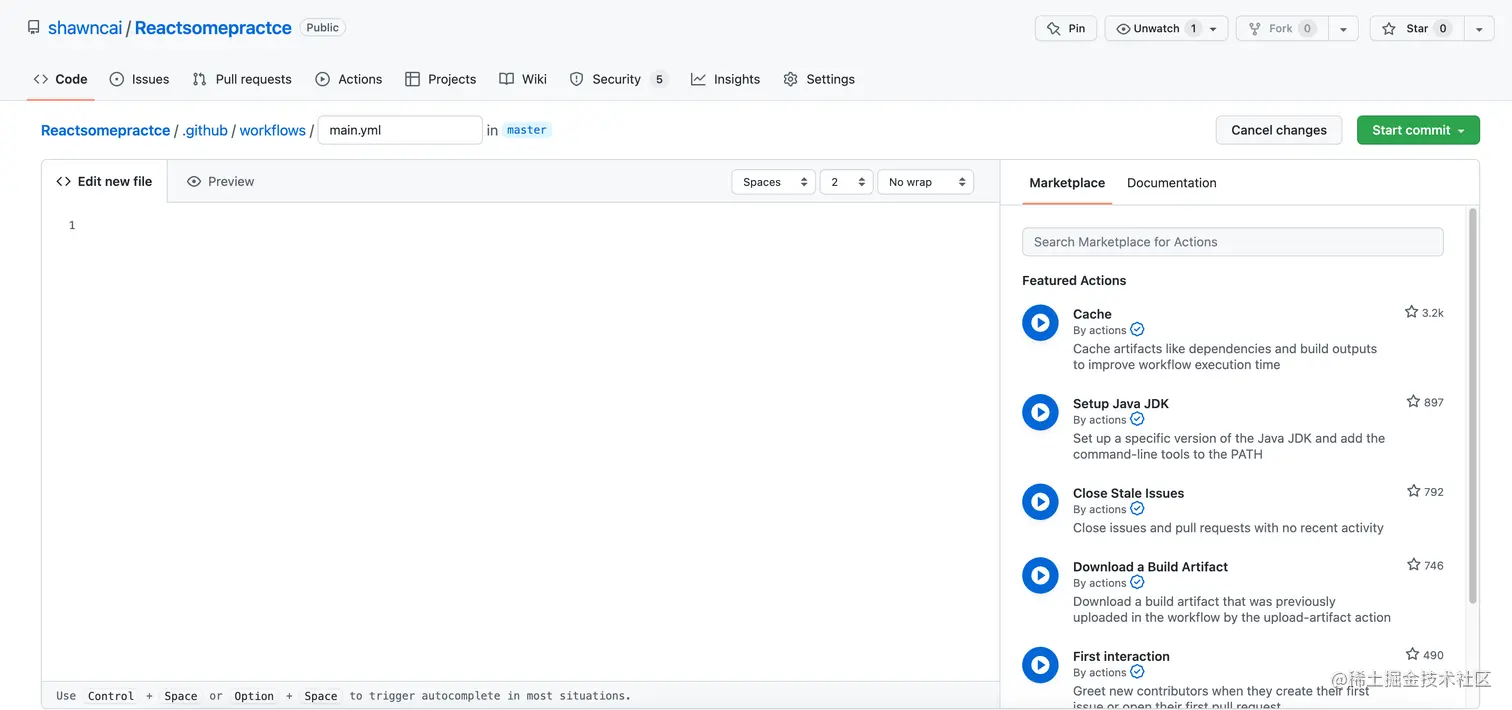Click the Public visibility badge
The width and height of the screenshot is (1512, 710).
322,28
